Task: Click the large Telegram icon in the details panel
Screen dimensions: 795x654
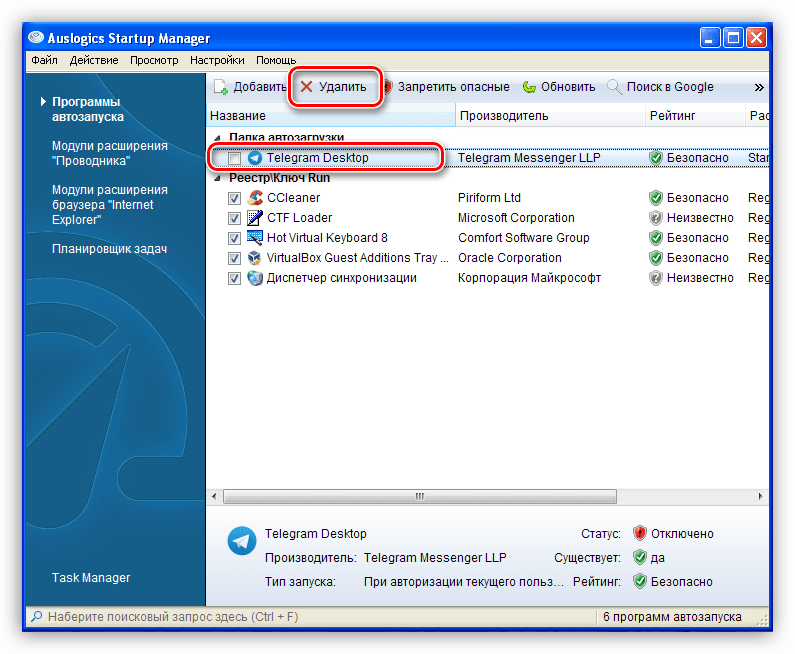Action: click(x=242, y=541)
